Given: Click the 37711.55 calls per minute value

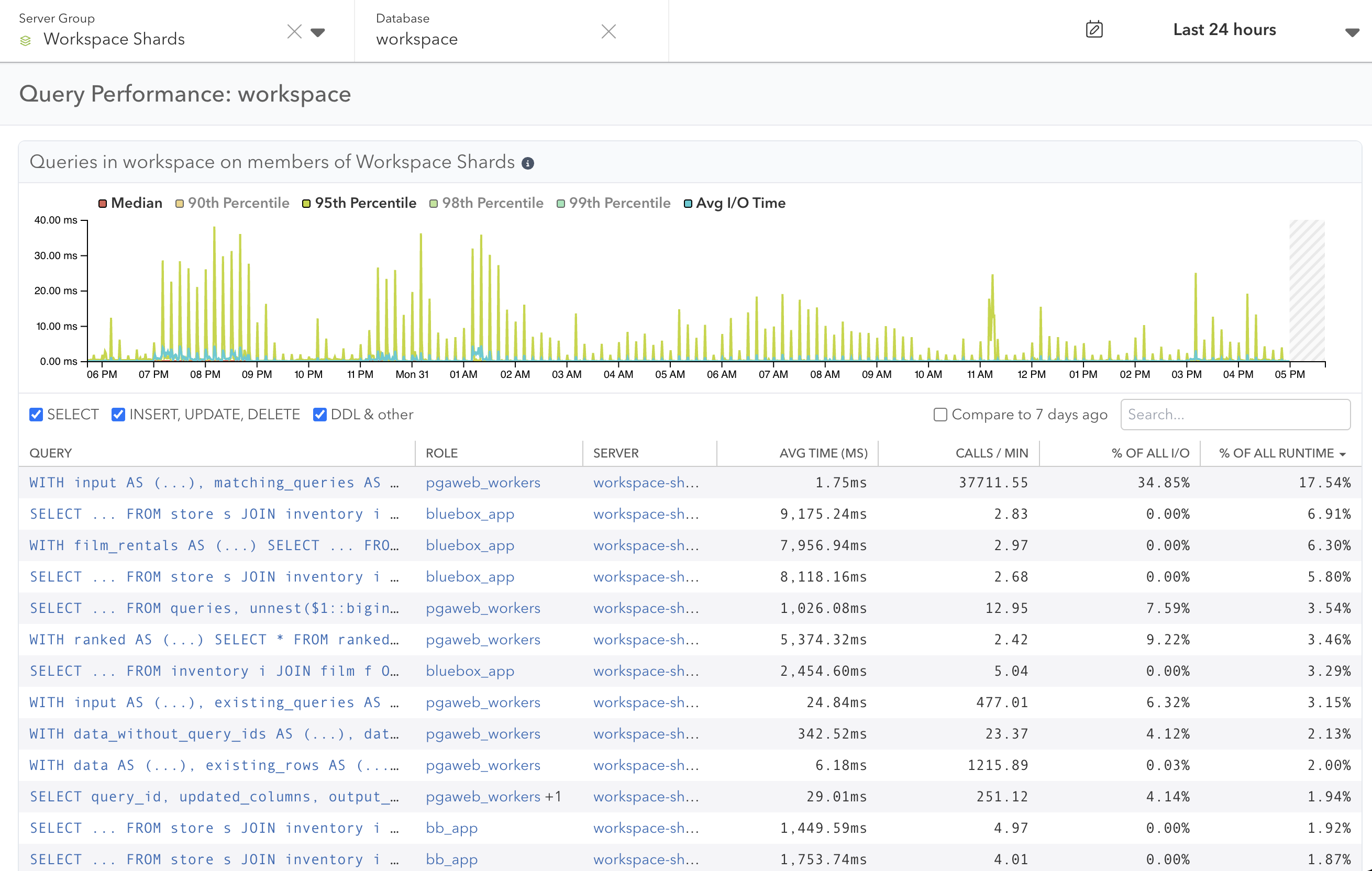Looking at the screenshot, I should (993, 483).
